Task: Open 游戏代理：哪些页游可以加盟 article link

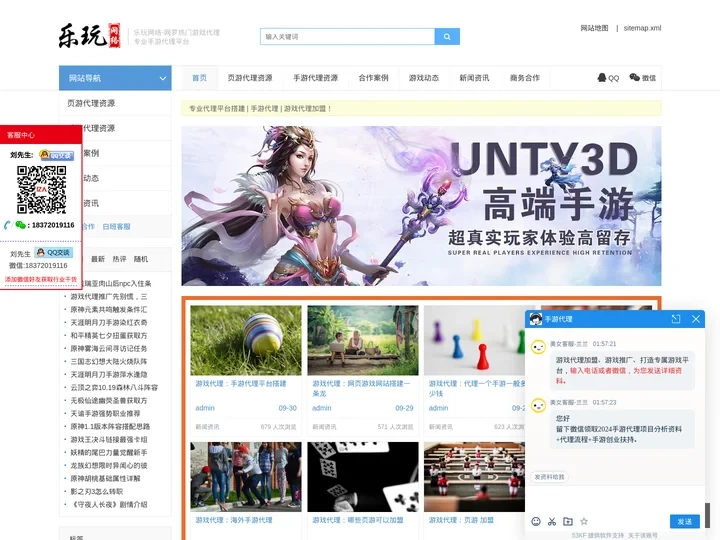Action: [358, 520]
